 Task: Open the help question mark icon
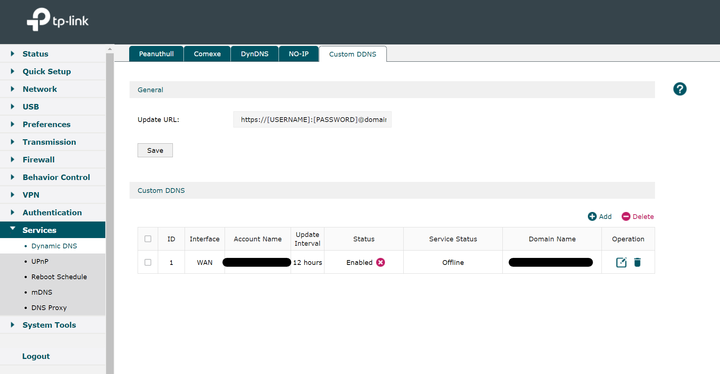coord(680,89)
